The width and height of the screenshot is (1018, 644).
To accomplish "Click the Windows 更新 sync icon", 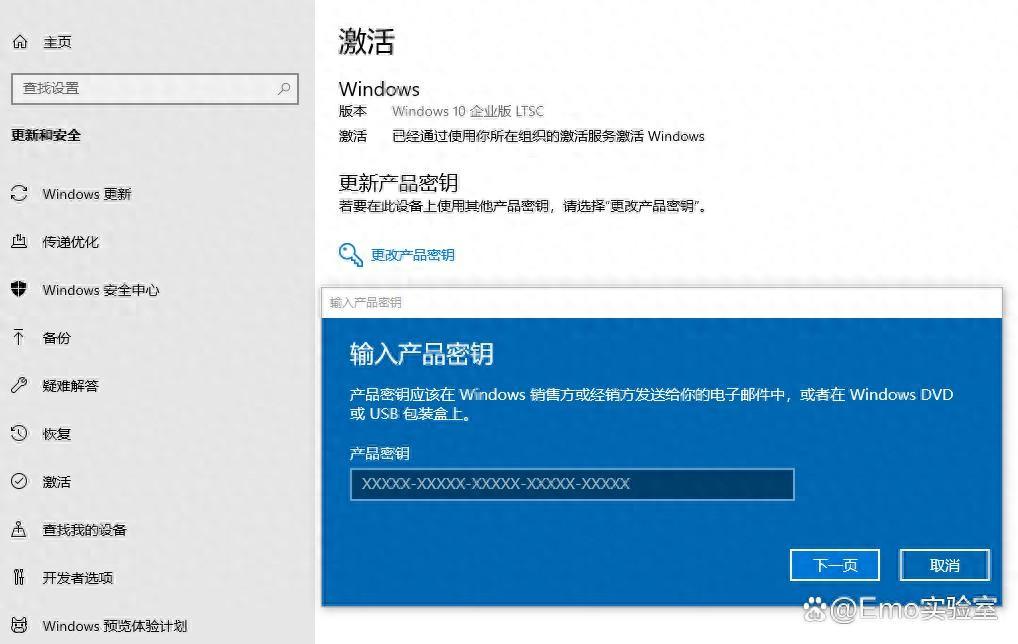I will coord(19,193).
